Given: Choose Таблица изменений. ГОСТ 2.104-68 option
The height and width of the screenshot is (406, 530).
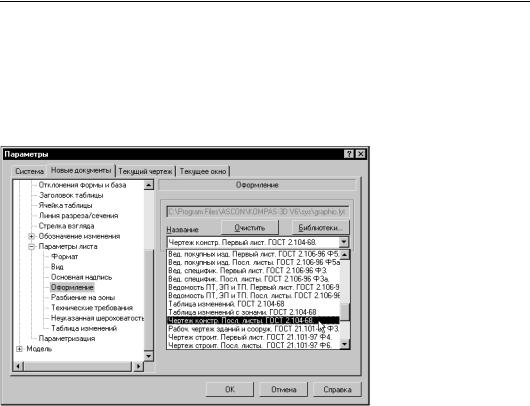Looking at the screenshot, I should click(x=254, y=304).
